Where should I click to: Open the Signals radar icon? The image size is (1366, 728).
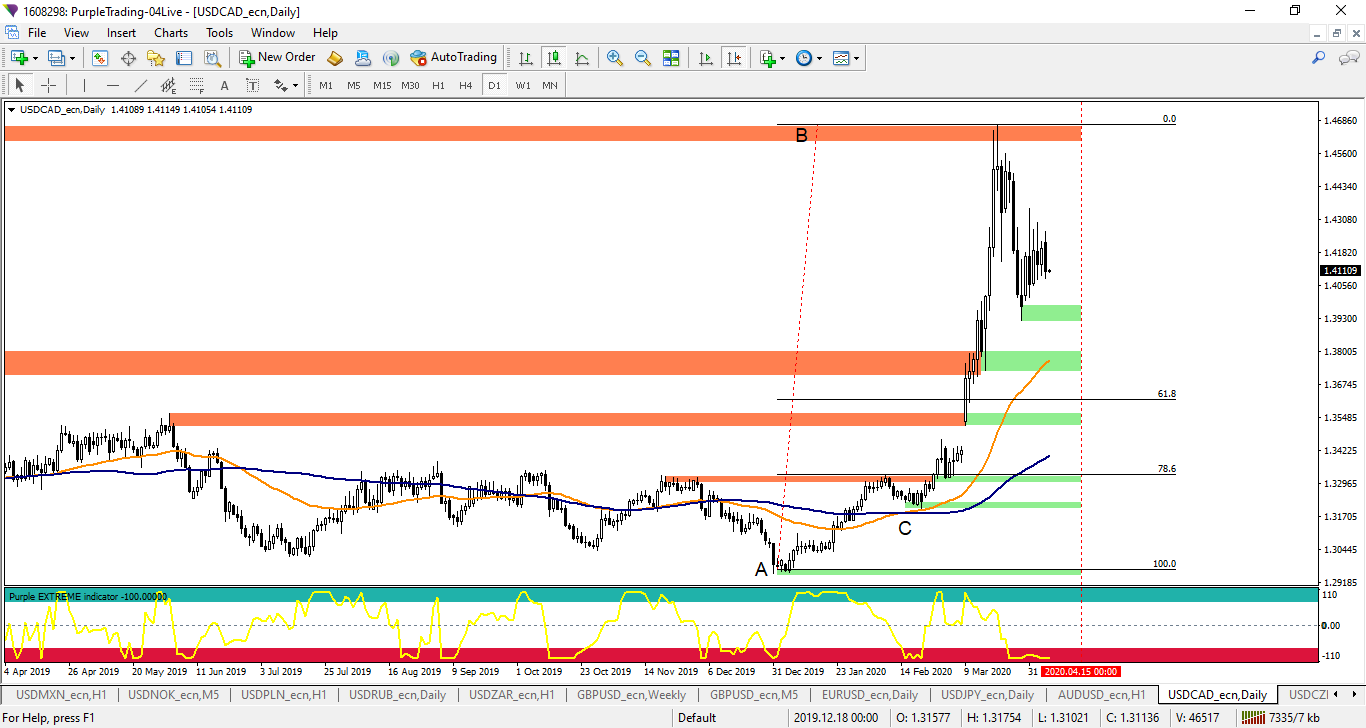(391, 58)
